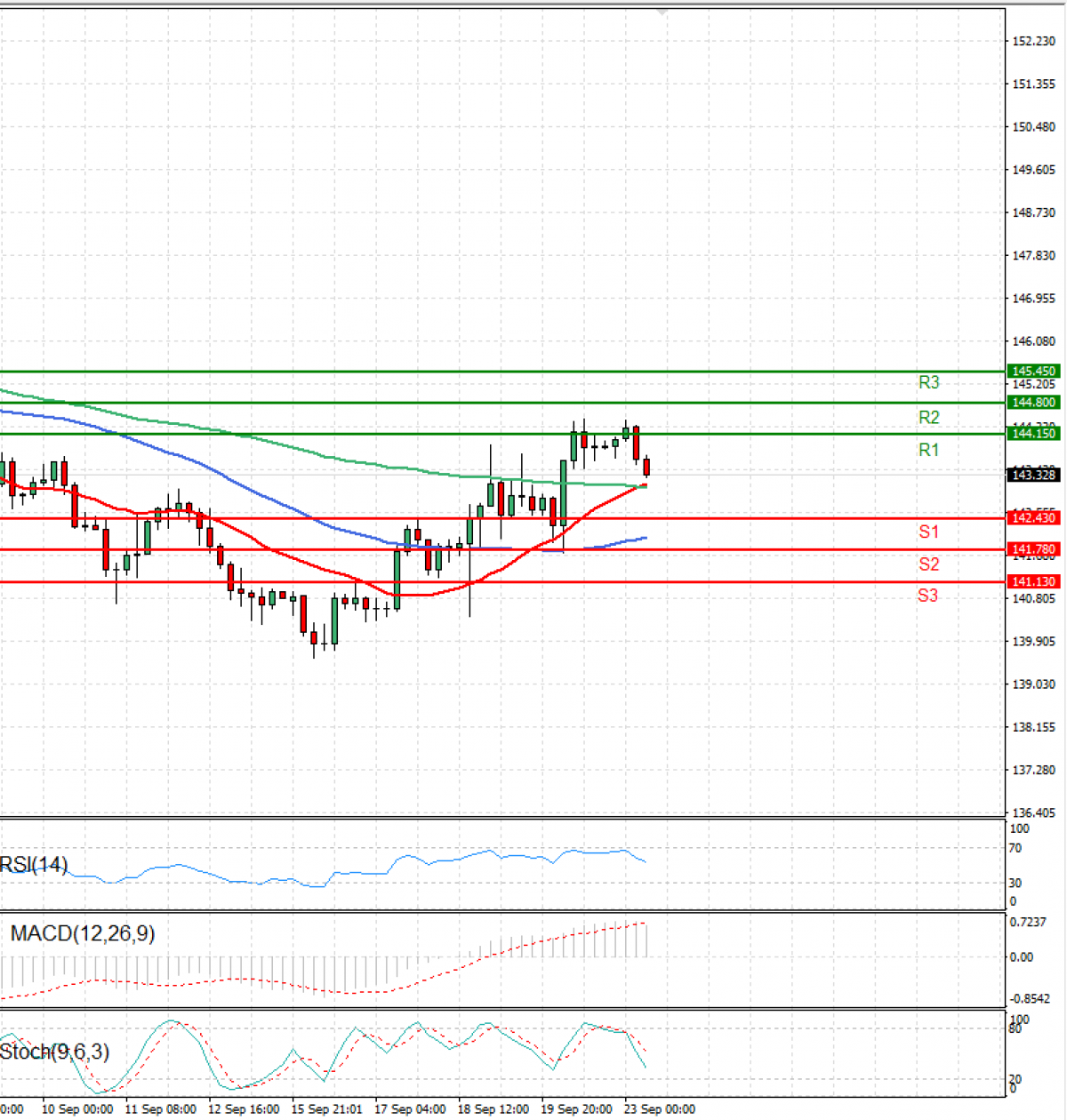
Task: Click the 15 Sep 21:01 time label
Action: click(326, 1109)
